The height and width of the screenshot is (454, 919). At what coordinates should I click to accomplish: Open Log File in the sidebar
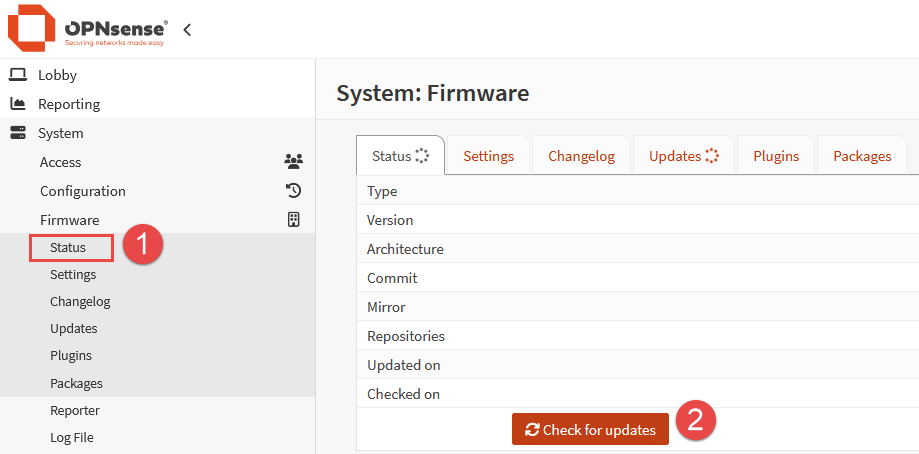pyautogui.click(x=72, y=437)
